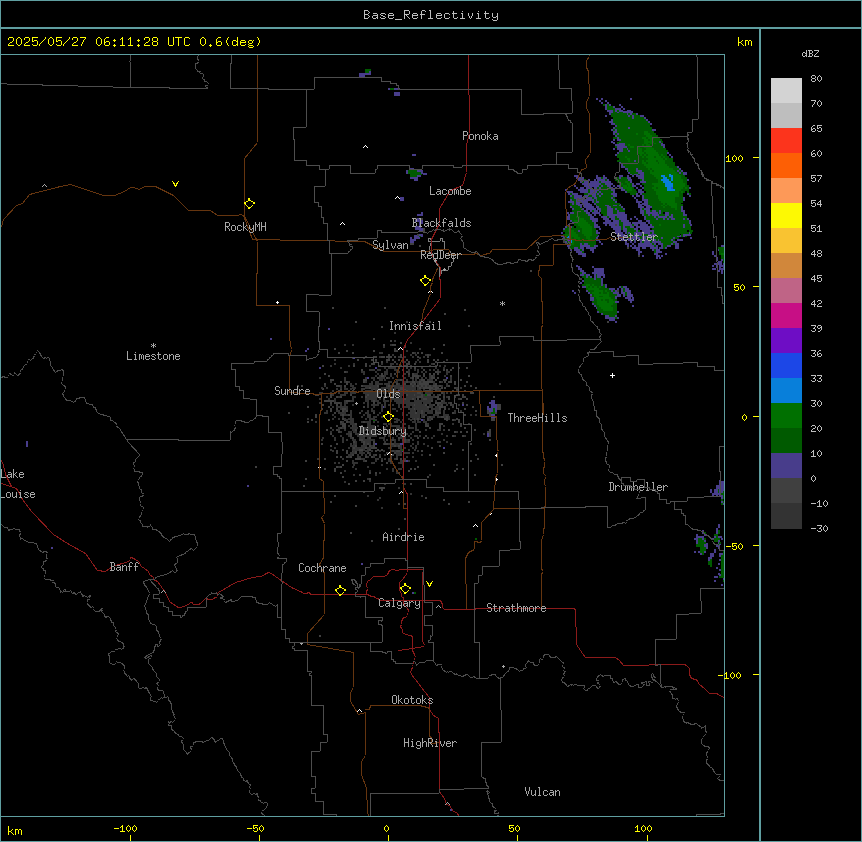Select the Calgary label

[x=400, y=603]
